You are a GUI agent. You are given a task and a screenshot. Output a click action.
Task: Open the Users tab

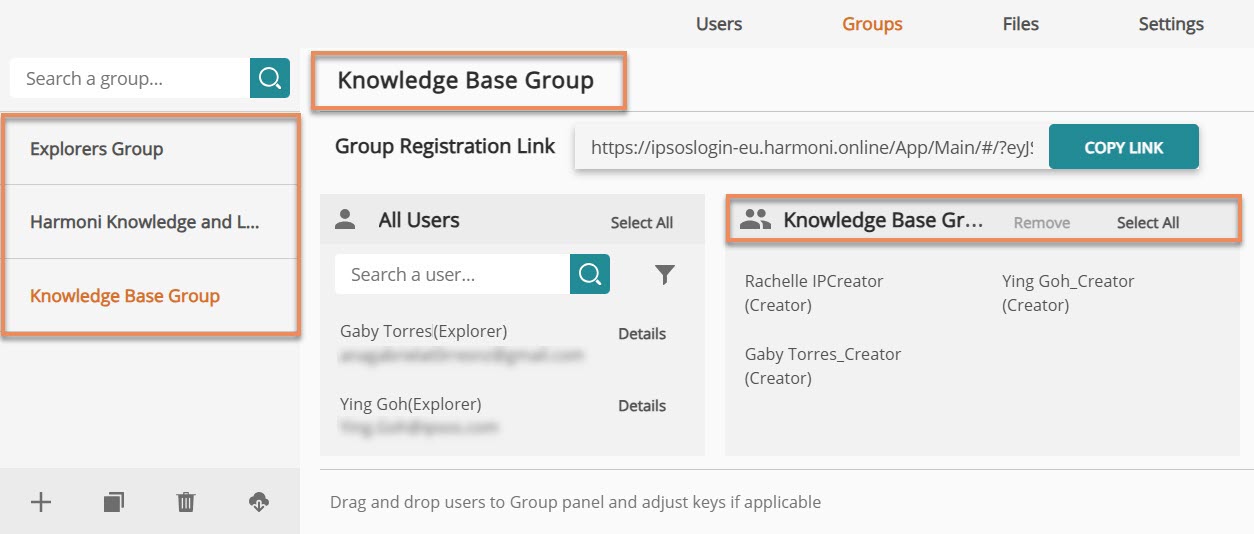click(719, 24)
